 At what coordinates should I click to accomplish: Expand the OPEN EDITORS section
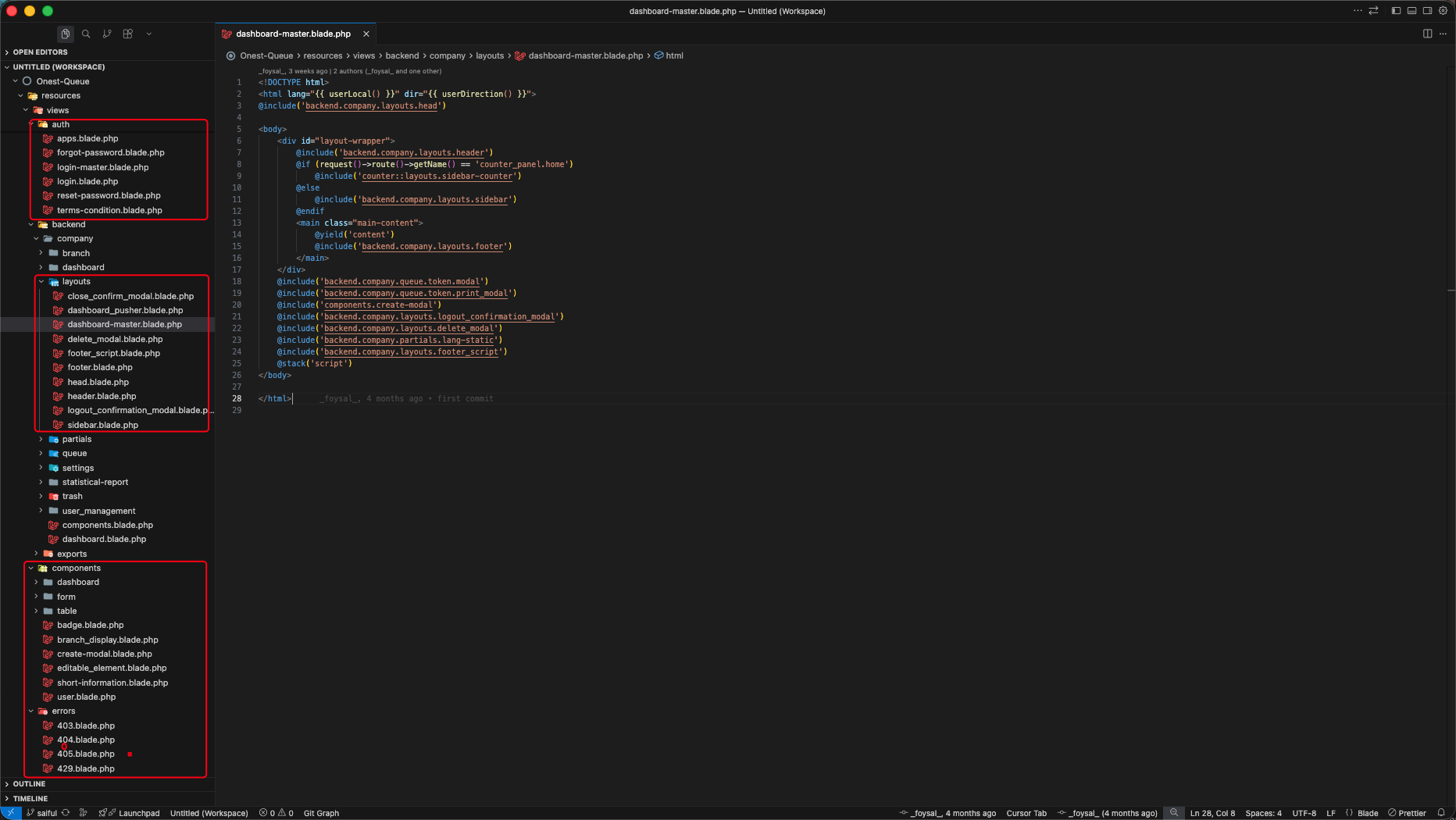pos(107,52)
